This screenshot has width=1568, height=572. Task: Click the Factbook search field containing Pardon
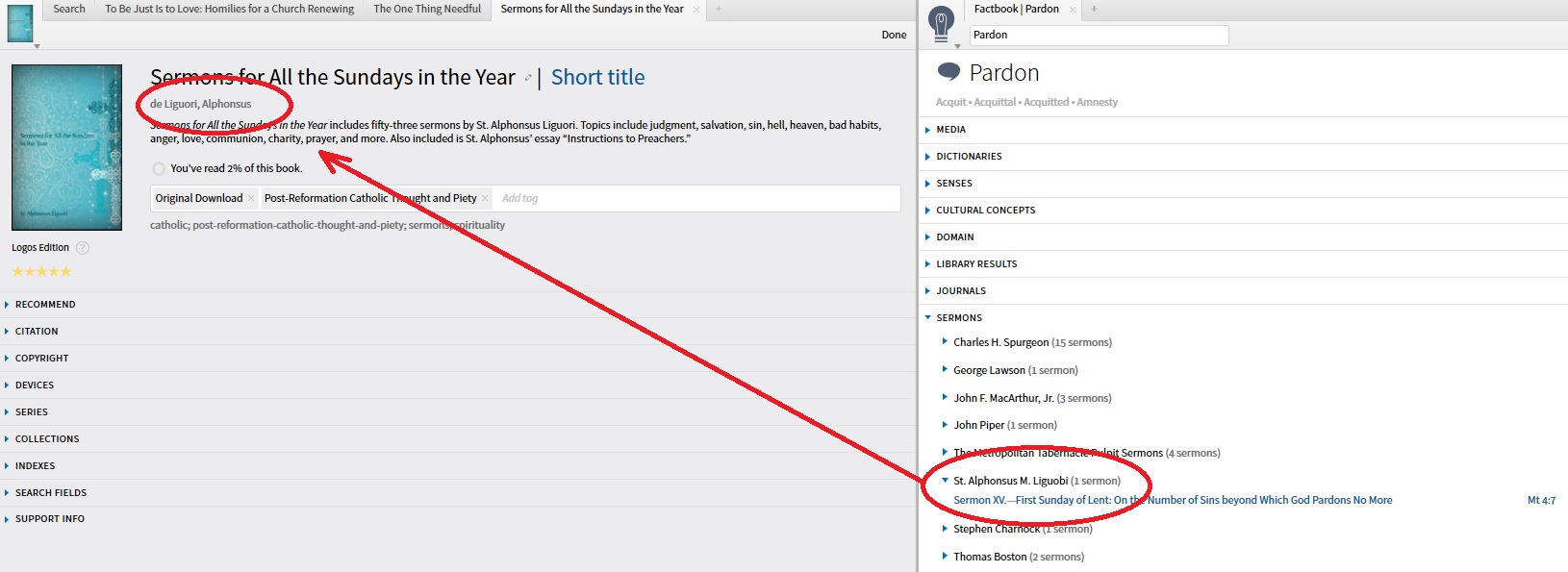click(x=1099, y=35)
